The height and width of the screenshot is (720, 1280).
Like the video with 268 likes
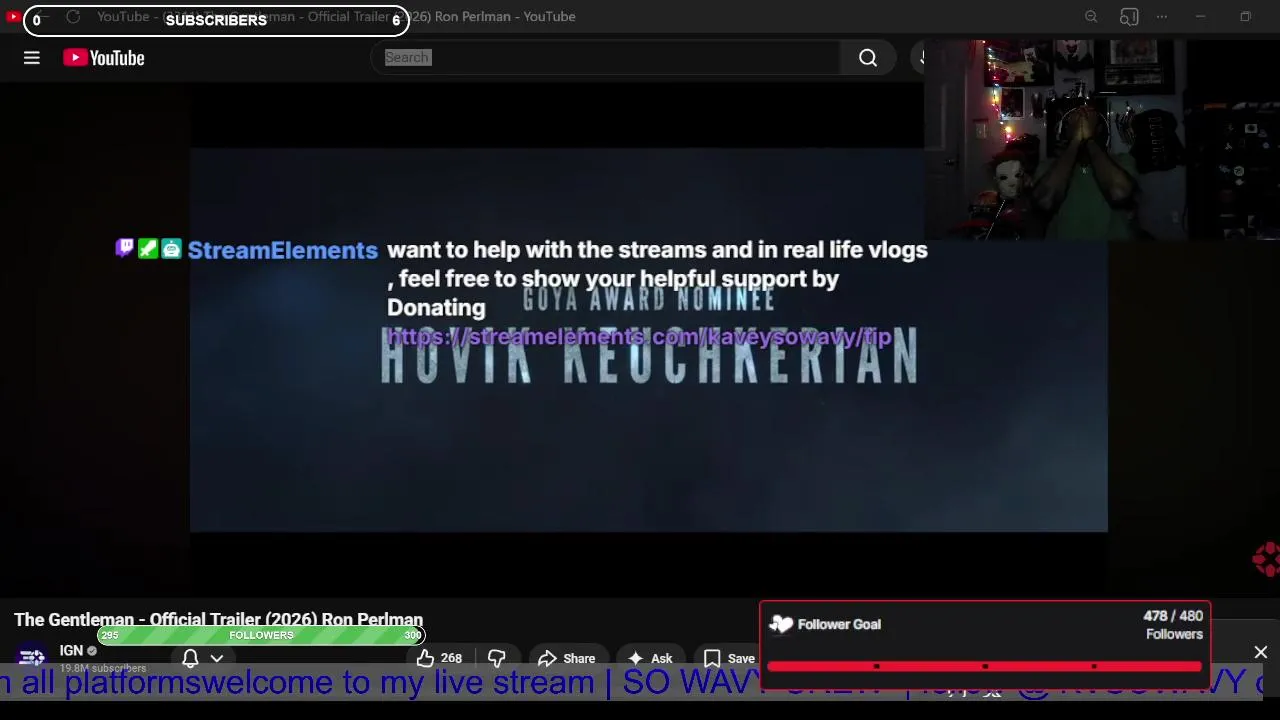coord(439,658)
